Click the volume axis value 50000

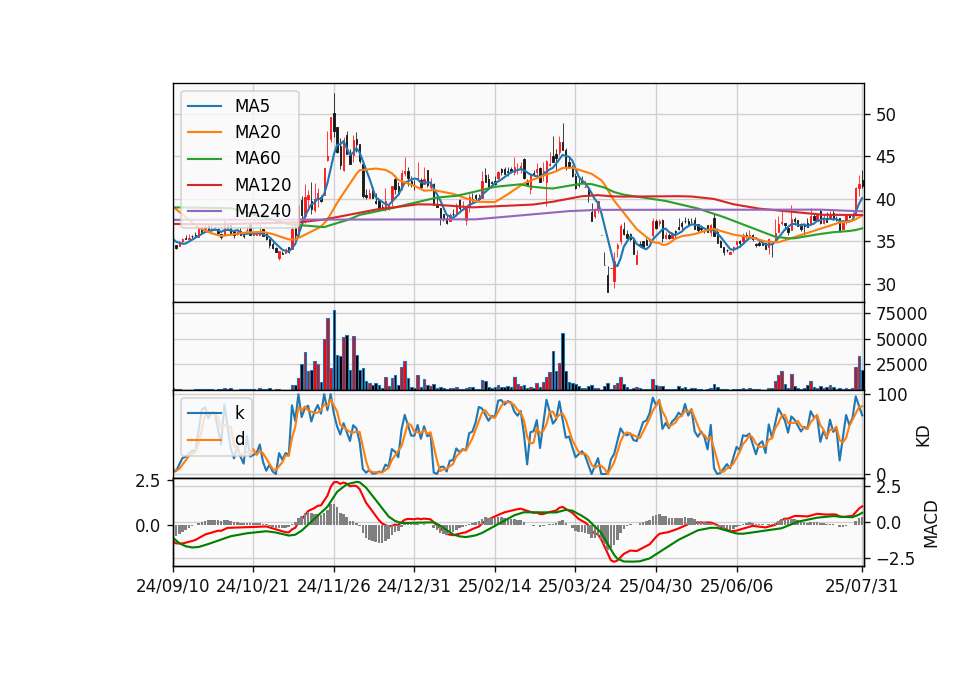902,340
